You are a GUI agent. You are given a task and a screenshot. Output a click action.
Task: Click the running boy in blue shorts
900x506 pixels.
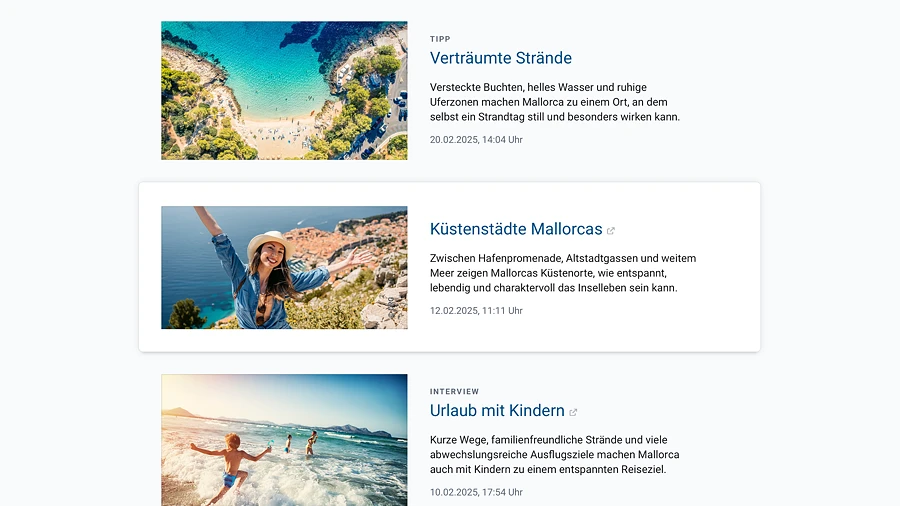(x=231, y=466)
